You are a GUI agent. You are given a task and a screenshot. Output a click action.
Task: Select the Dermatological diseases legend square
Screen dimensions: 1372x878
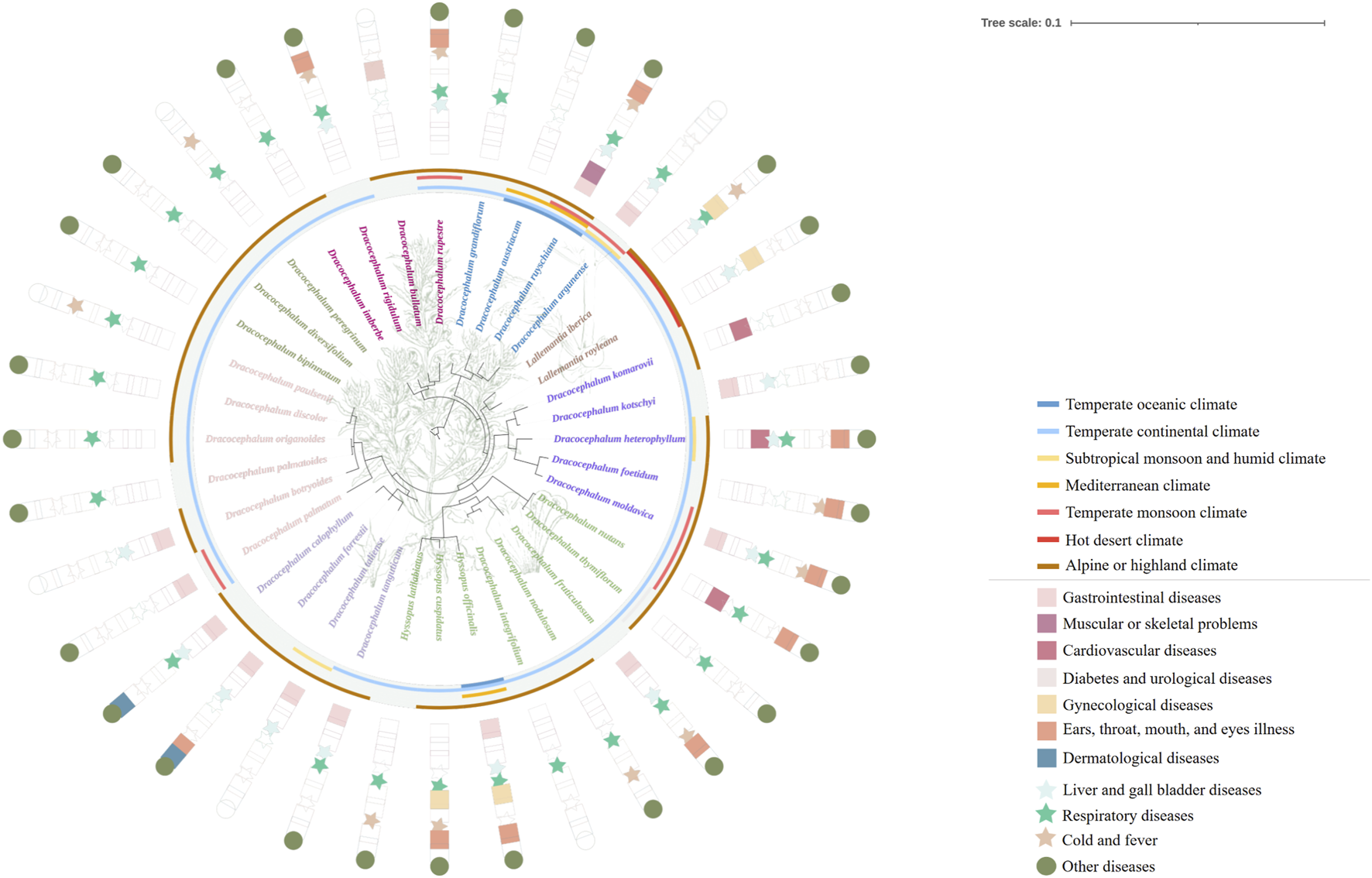click(x=1047, y=758)
